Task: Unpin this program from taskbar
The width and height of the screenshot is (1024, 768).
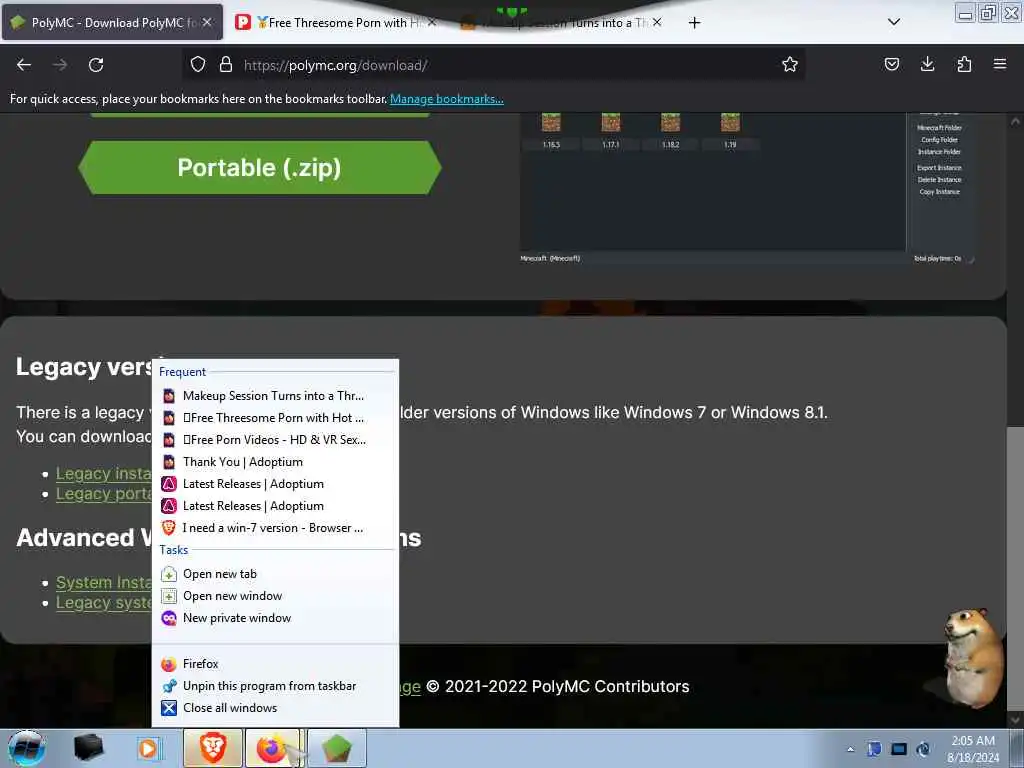Action: coord(275,686)
